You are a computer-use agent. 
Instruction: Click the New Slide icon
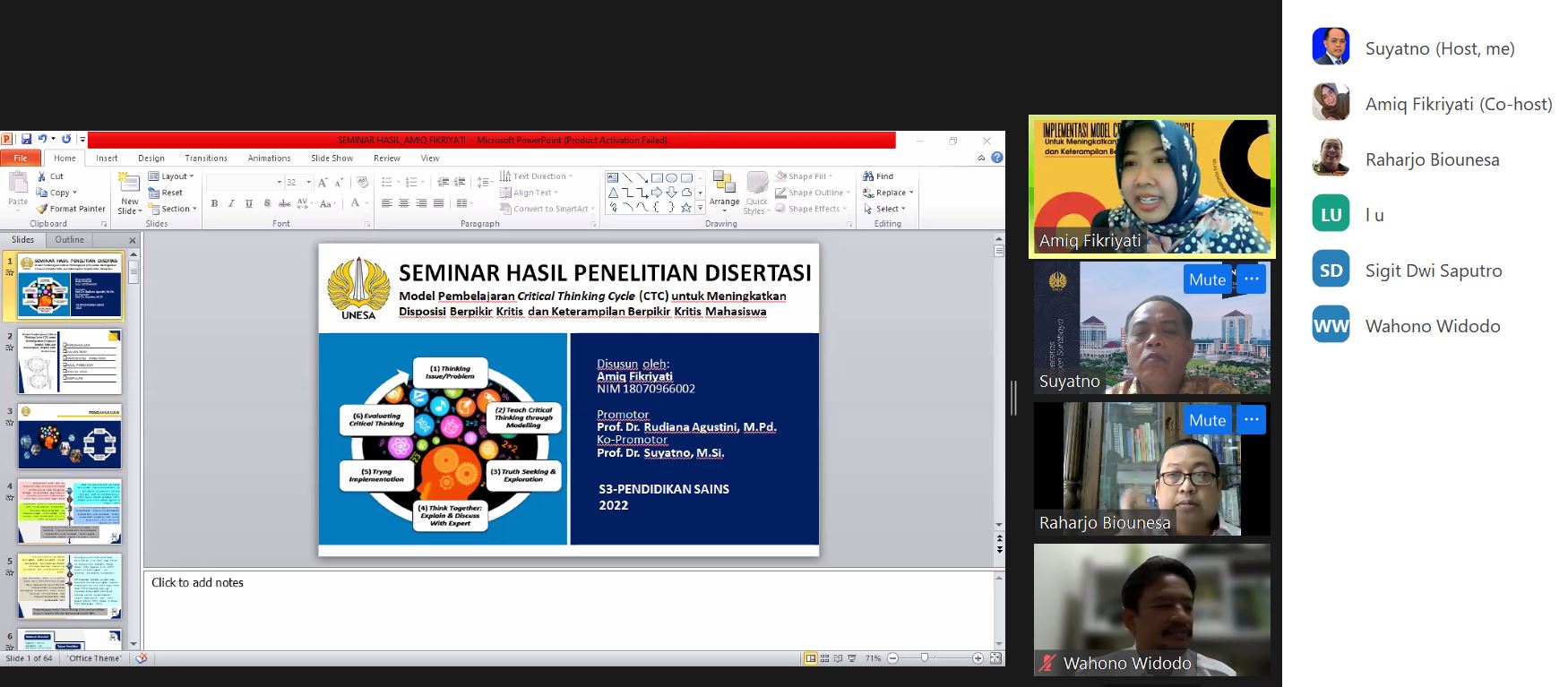(130, 184)
